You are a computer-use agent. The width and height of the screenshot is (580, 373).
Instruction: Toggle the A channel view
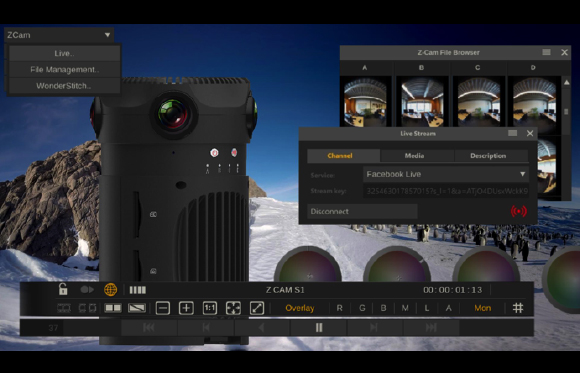(449, 308)
